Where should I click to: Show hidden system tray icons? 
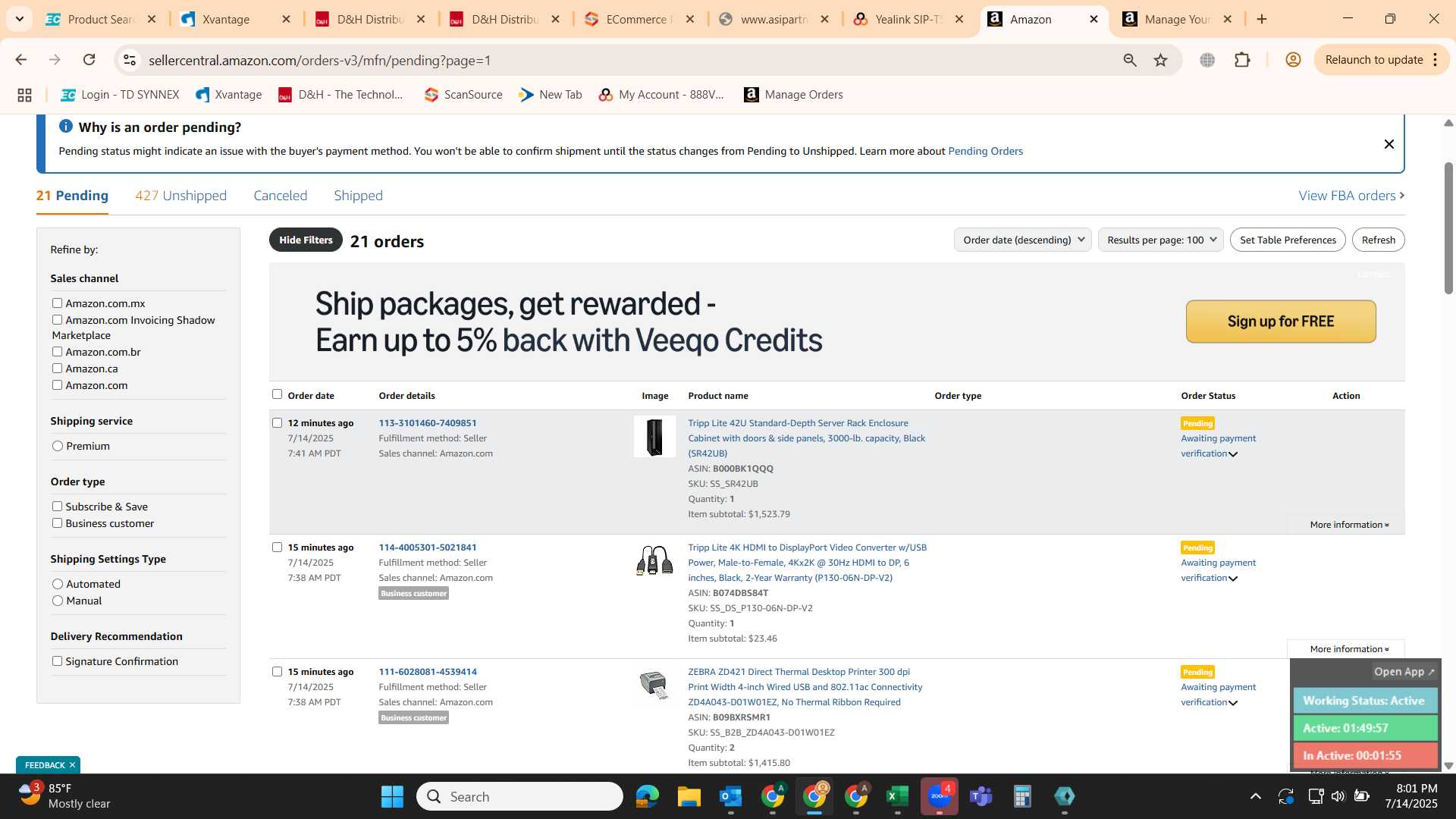1256,796
